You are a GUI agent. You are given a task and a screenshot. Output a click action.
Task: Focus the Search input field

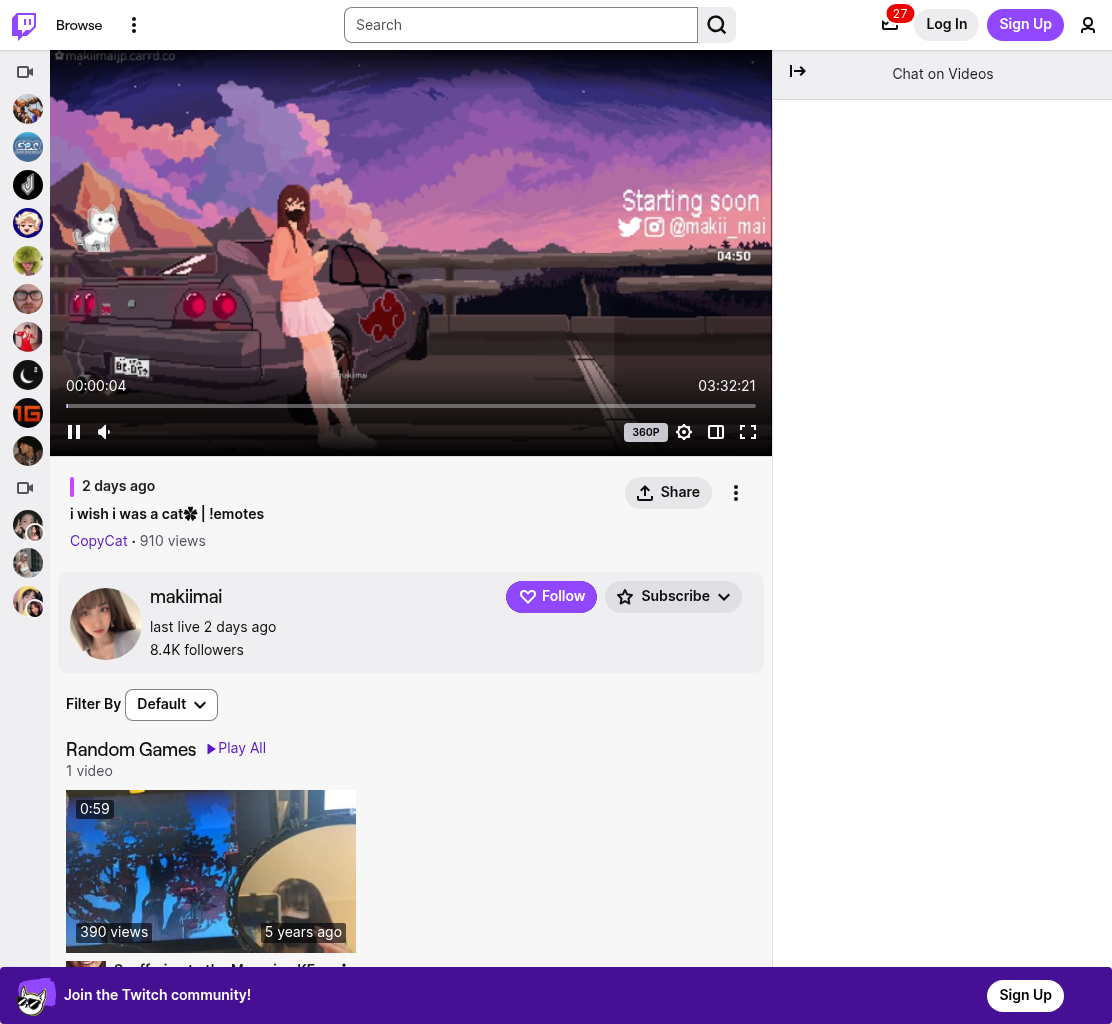tap(521, 25)
